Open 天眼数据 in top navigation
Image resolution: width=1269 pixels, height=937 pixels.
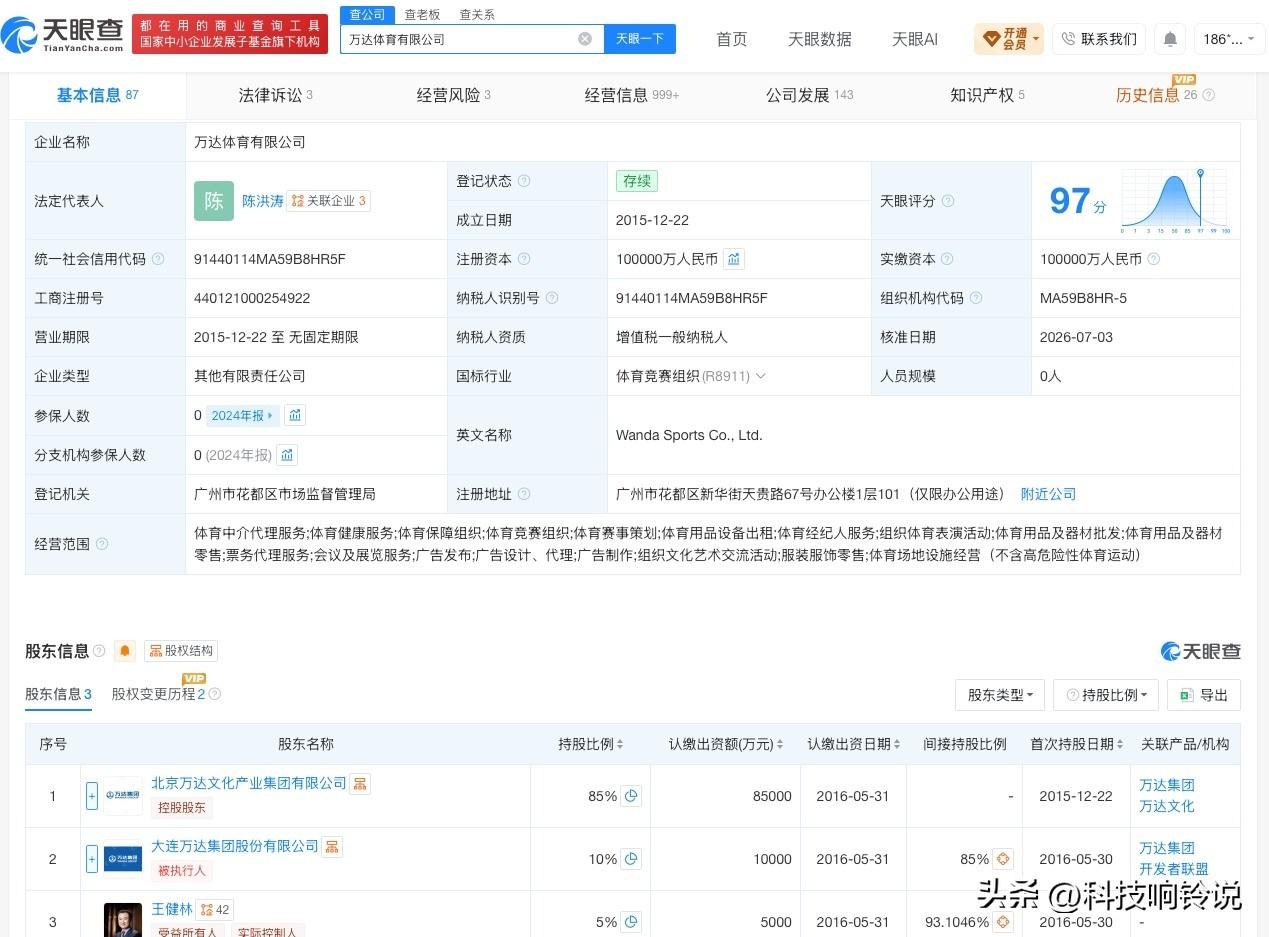coord(820,39)
